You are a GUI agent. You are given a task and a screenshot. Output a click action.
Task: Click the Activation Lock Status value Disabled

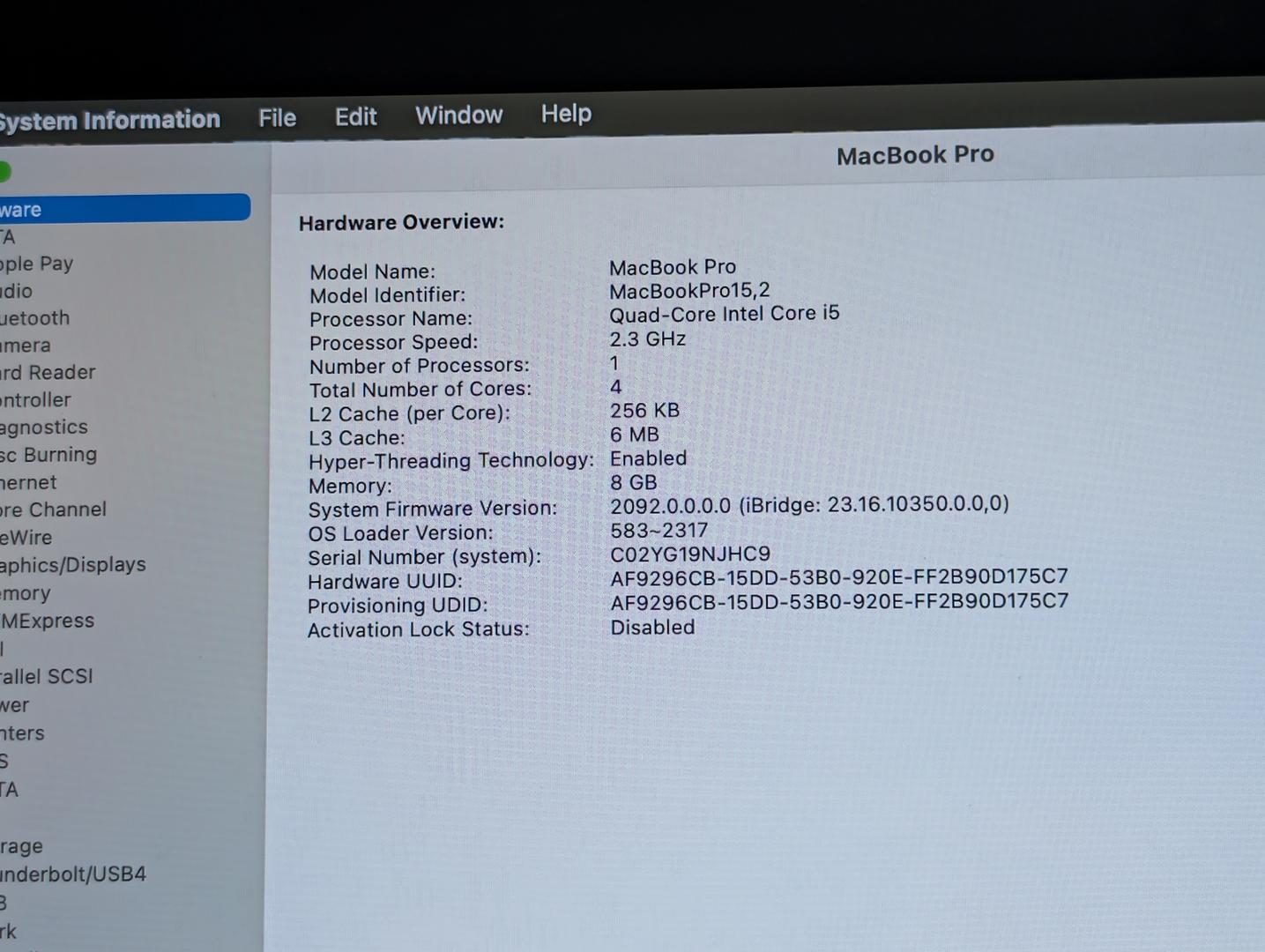pyautogui.click(x=652, y=628)
